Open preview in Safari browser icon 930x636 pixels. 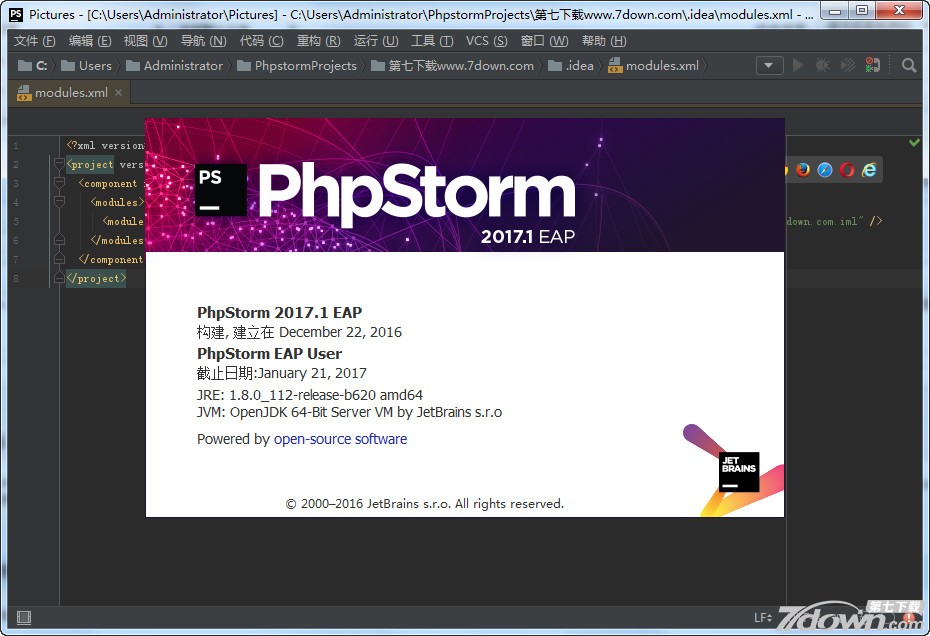(x=825, y=170)
